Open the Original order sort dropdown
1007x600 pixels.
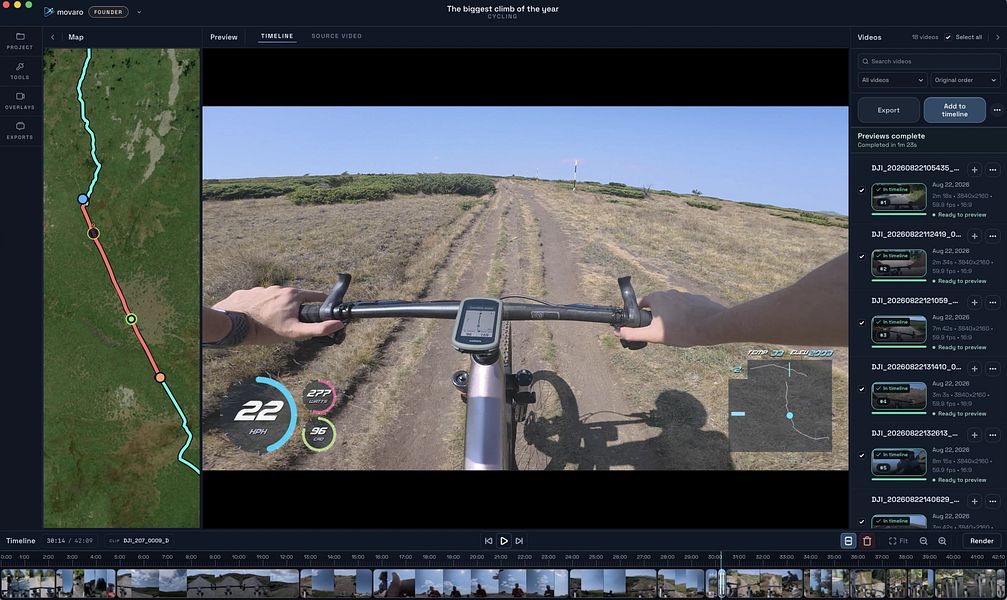965,80
